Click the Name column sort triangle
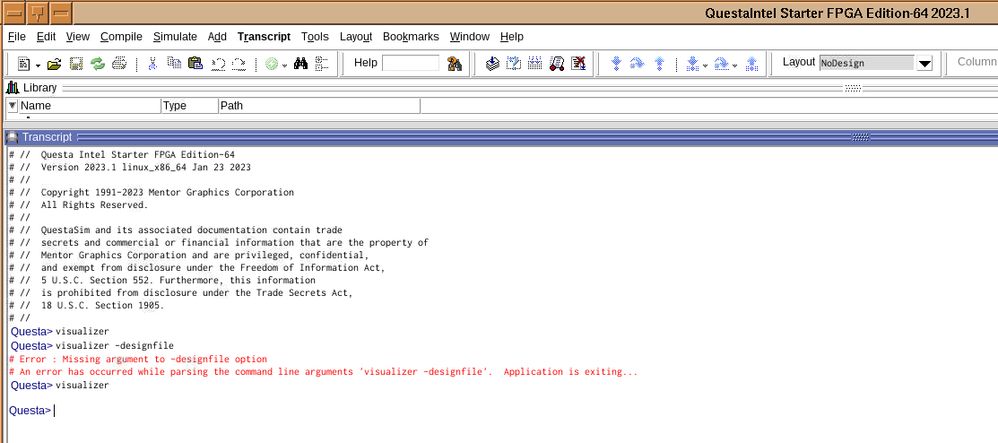 click(x=13, y=106)
